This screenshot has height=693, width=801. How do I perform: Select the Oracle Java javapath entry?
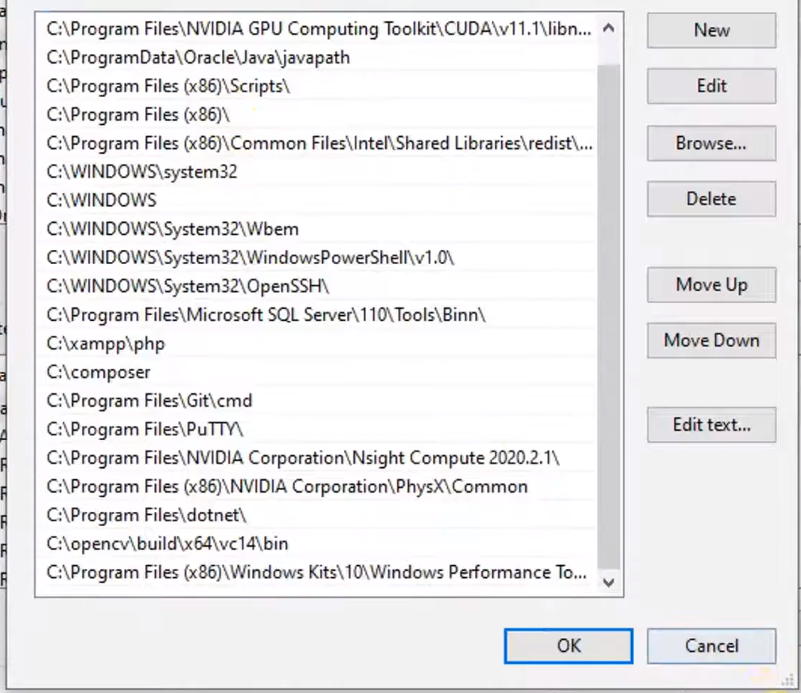click(317, 57)
